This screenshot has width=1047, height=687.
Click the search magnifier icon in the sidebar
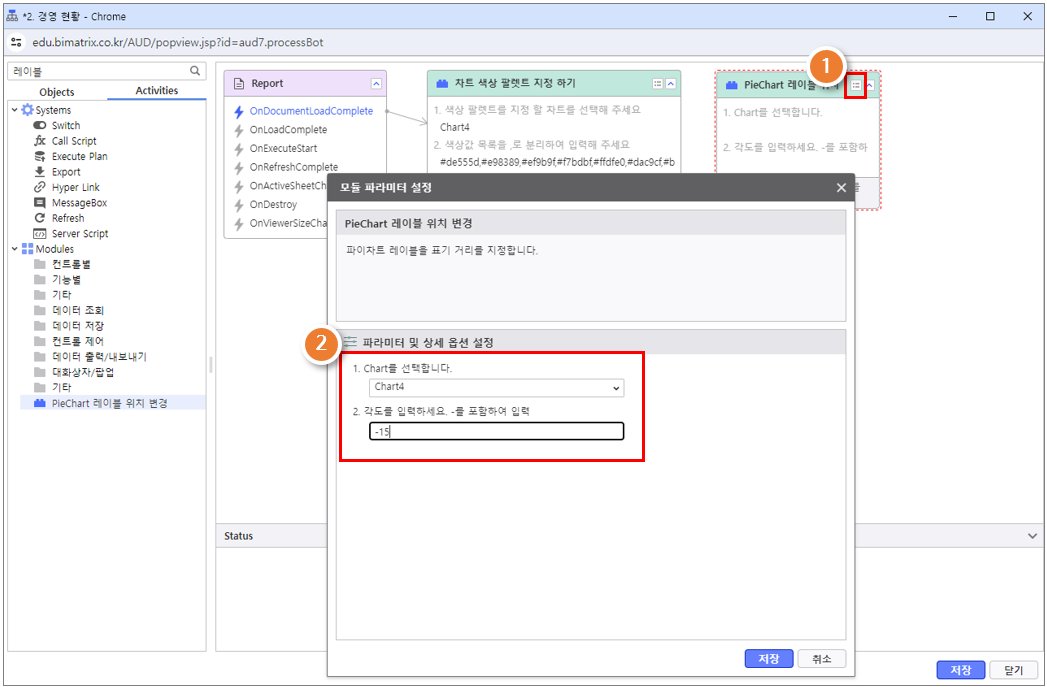pos(195,71)
